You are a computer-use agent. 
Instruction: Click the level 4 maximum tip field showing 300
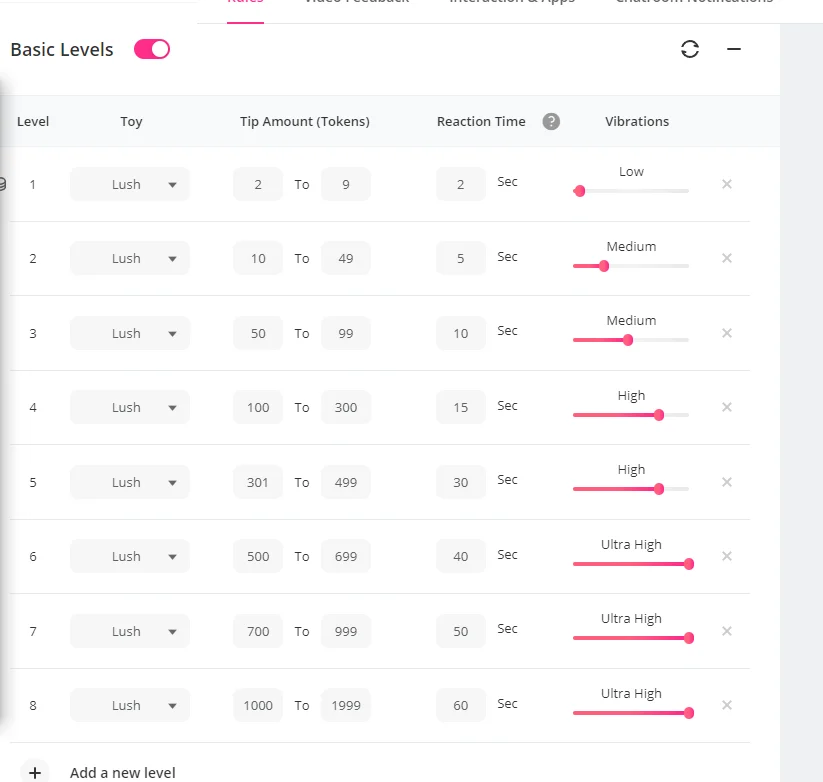(346, 407)
